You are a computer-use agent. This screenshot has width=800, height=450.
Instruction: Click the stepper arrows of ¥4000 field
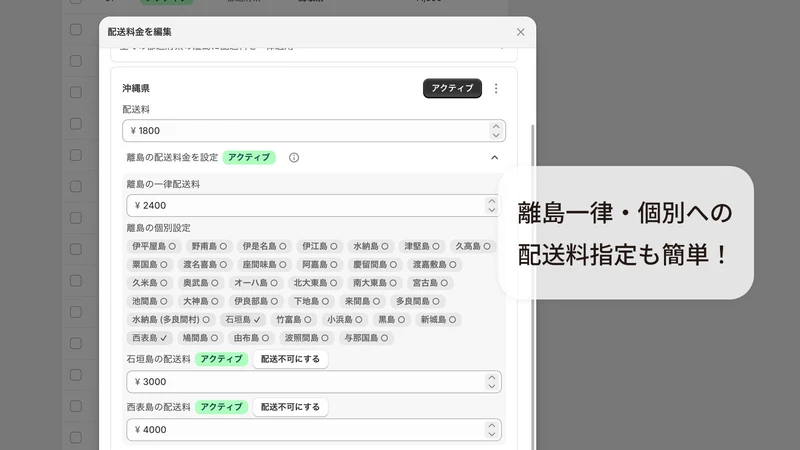coord(492,430)
